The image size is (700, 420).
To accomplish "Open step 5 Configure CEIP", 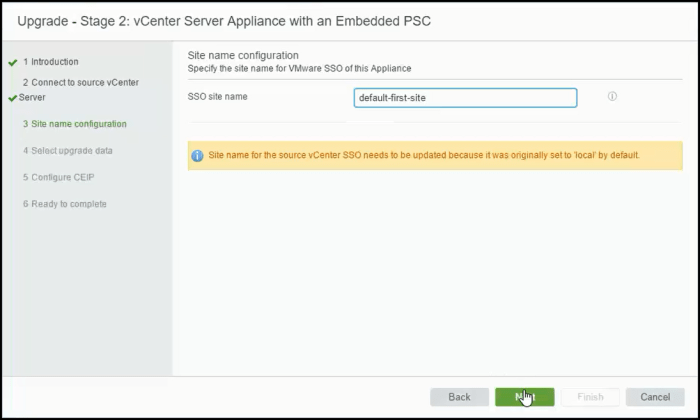I will pyautogui.click(x=57, y=177).
